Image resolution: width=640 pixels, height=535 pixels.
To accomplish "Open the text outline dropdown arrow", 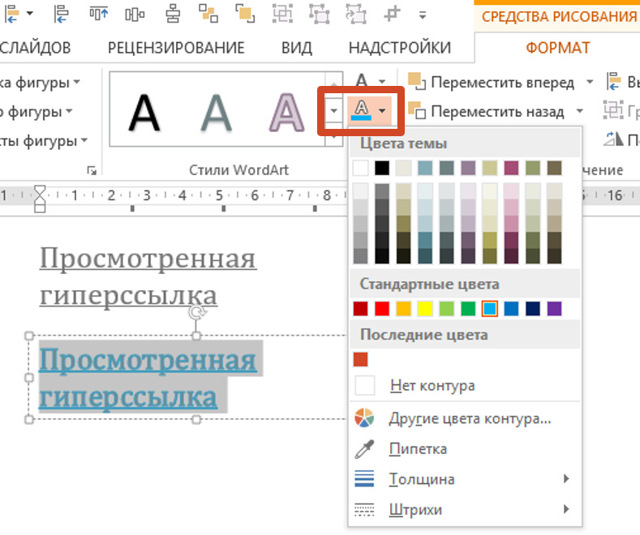I will pyautogui.click(x=382, y=111).
